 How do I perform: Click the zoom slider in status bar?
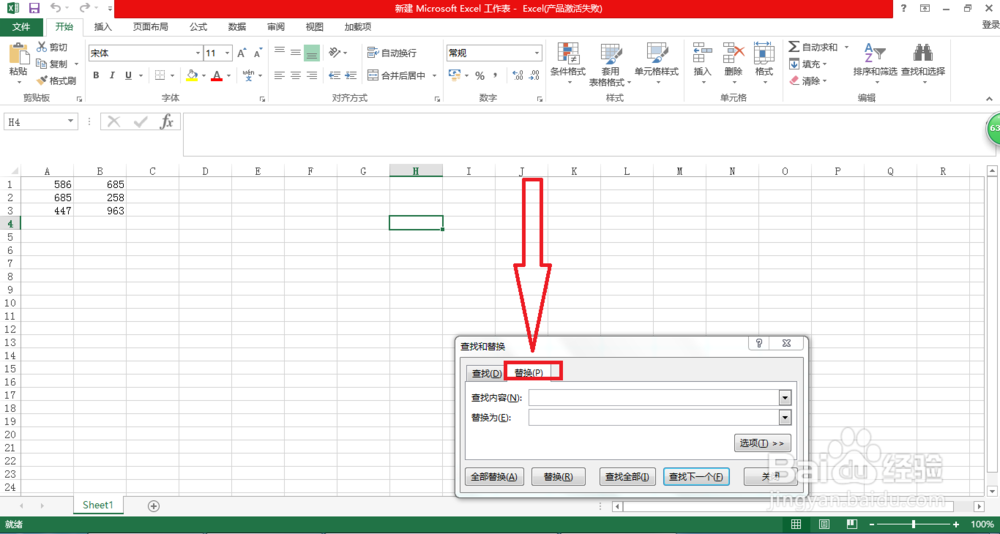click(x=915, y=524)
